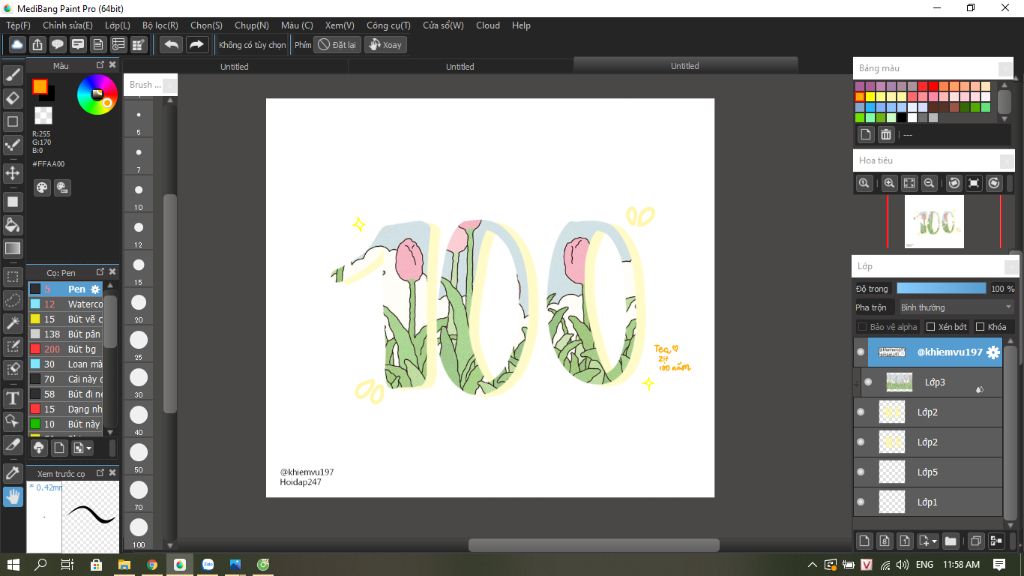
Task: Hide the @khiemvu197 layer
Action: (861, 352)
